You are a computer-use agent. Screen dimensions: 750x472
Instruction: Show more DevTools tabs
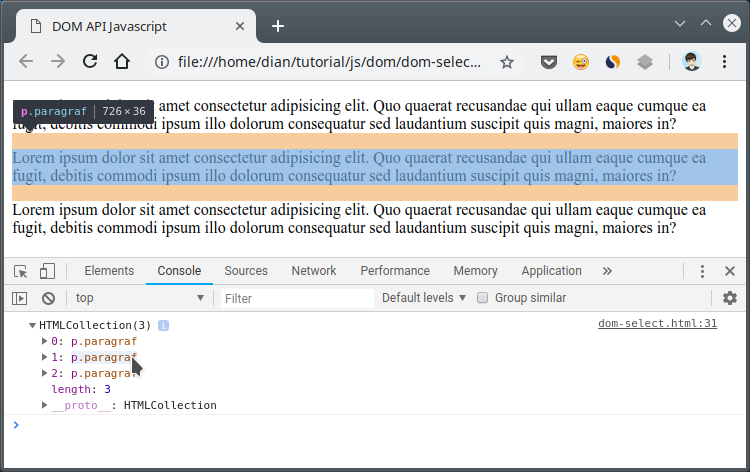pos(607,271)
